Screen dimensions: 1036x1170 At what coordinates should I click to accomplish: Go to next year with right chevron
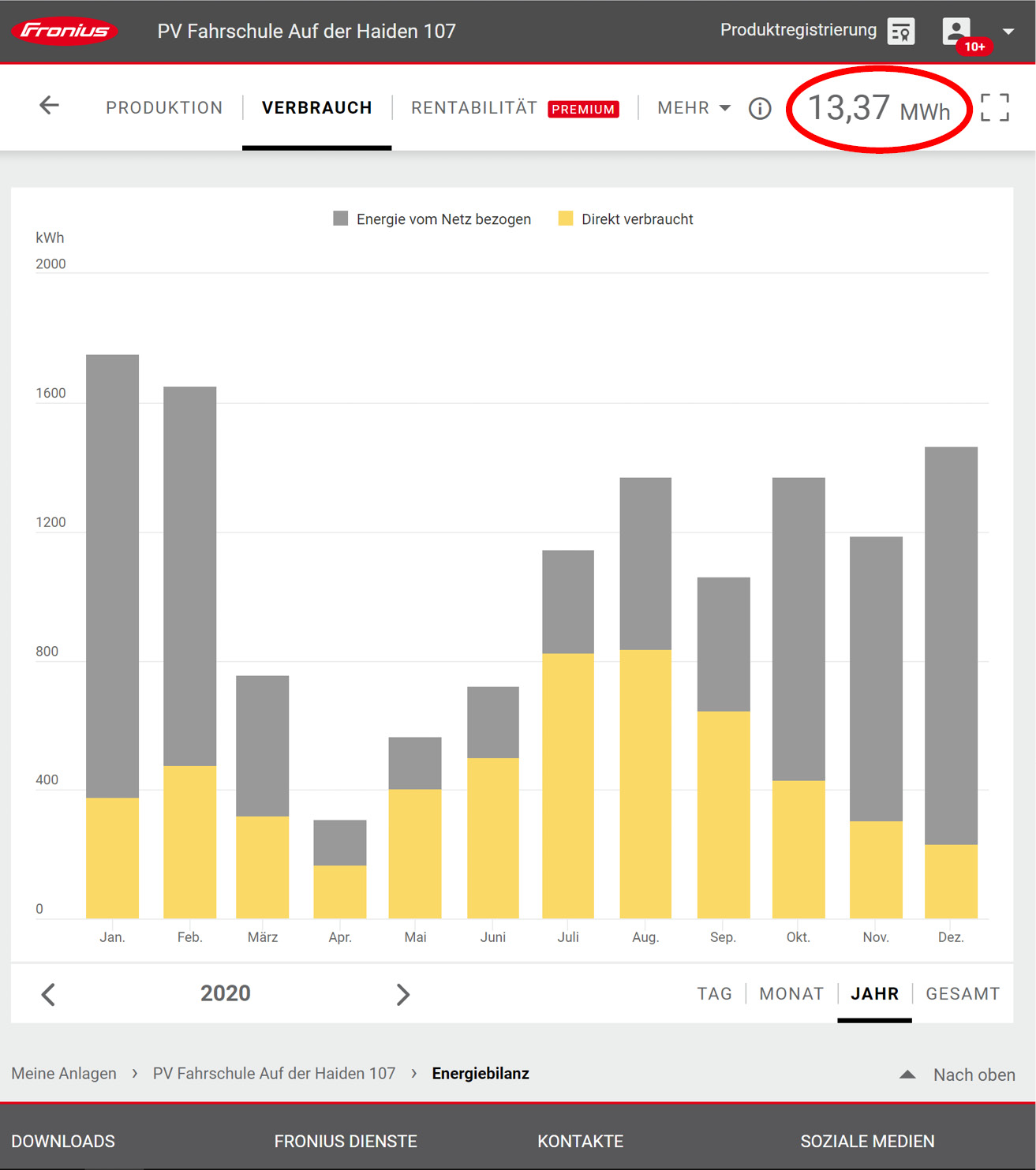pyautogui.click(x=402, y=994)
